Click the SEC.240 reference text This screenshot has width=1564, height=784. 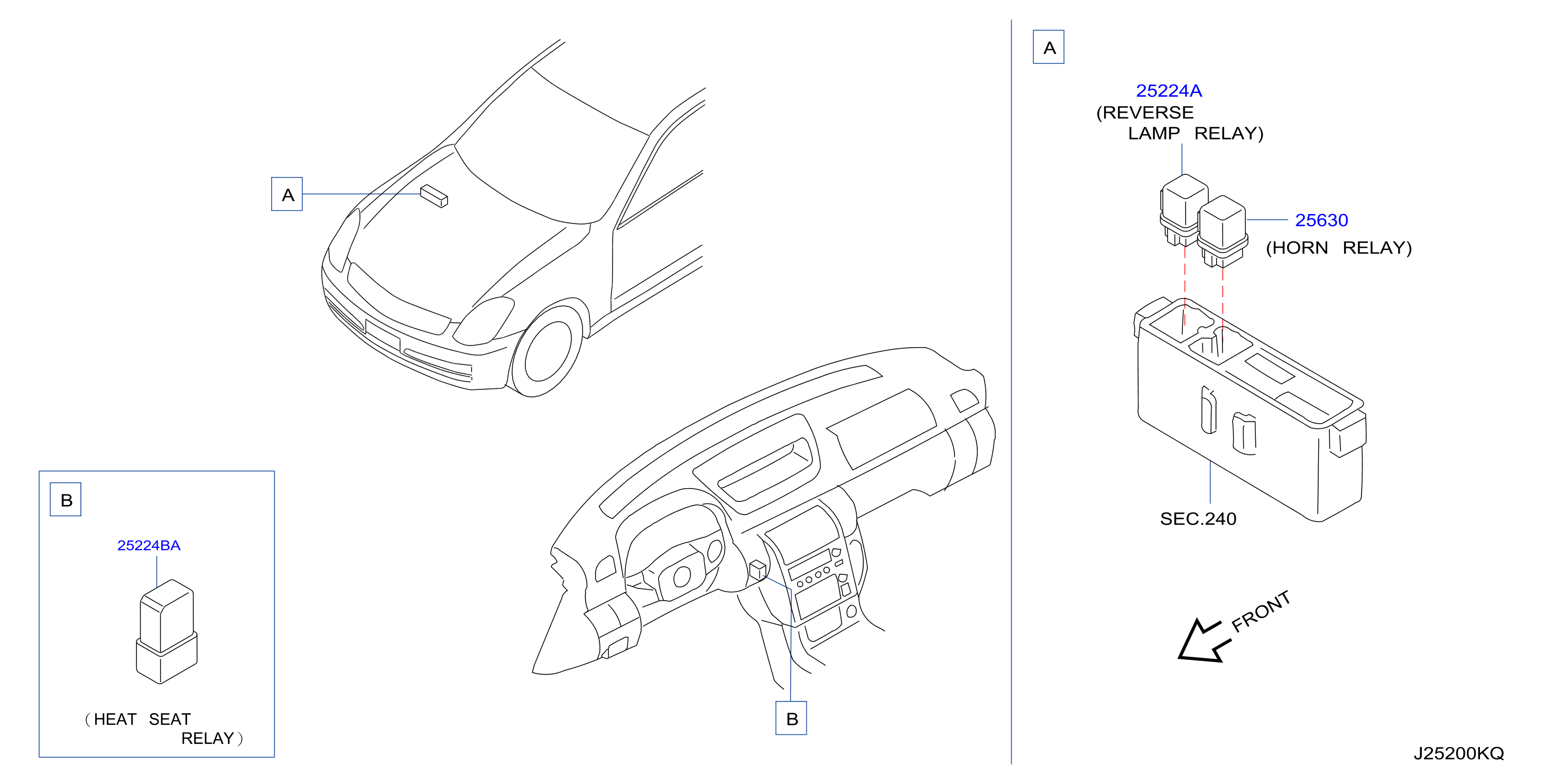tap(1198, 519)
